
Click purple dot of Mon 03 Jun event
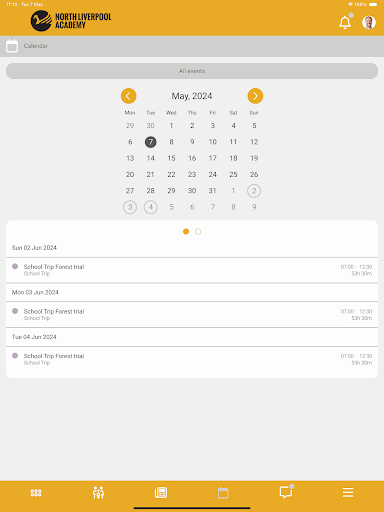pos(15,311)
